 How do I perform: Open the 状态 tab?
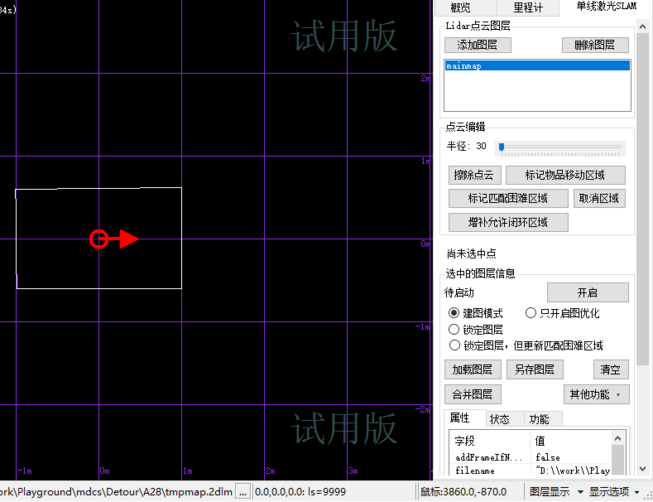point(499,419)
